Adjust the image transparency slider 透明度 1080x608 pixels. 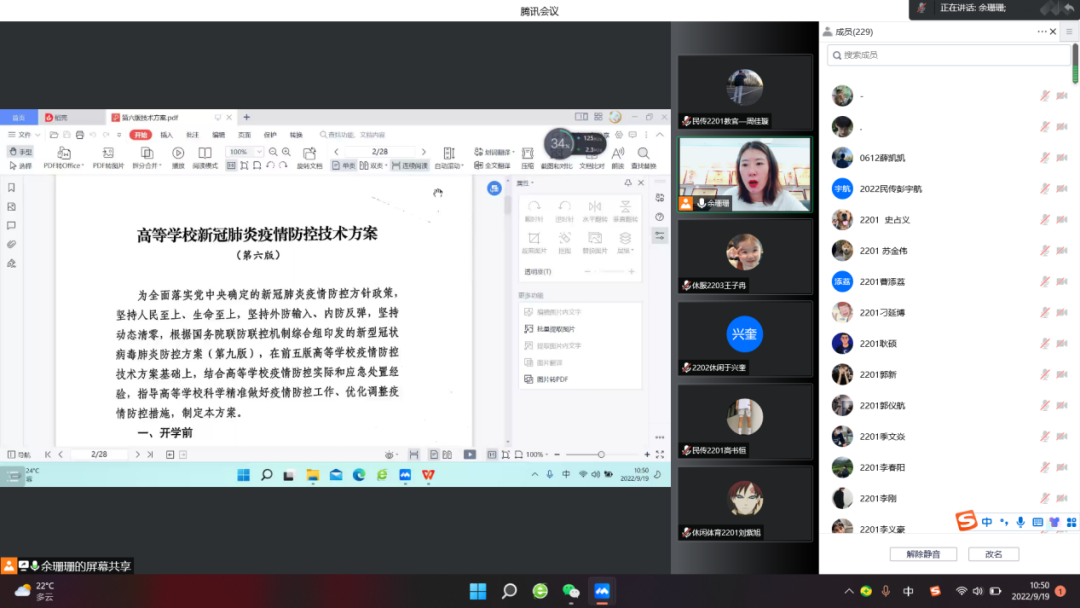pyautogui.click(x=609, y=272)
